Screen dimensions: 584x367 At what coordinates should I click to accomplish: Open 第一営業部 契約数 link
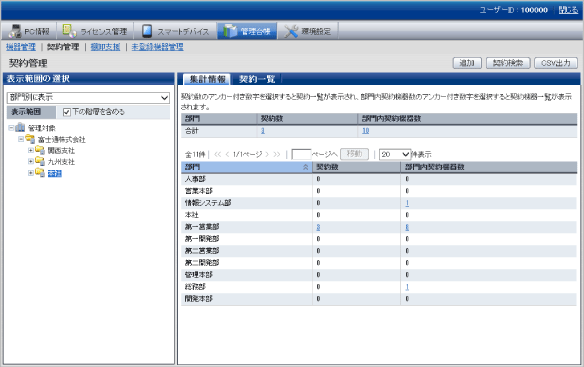pos(318,227)
